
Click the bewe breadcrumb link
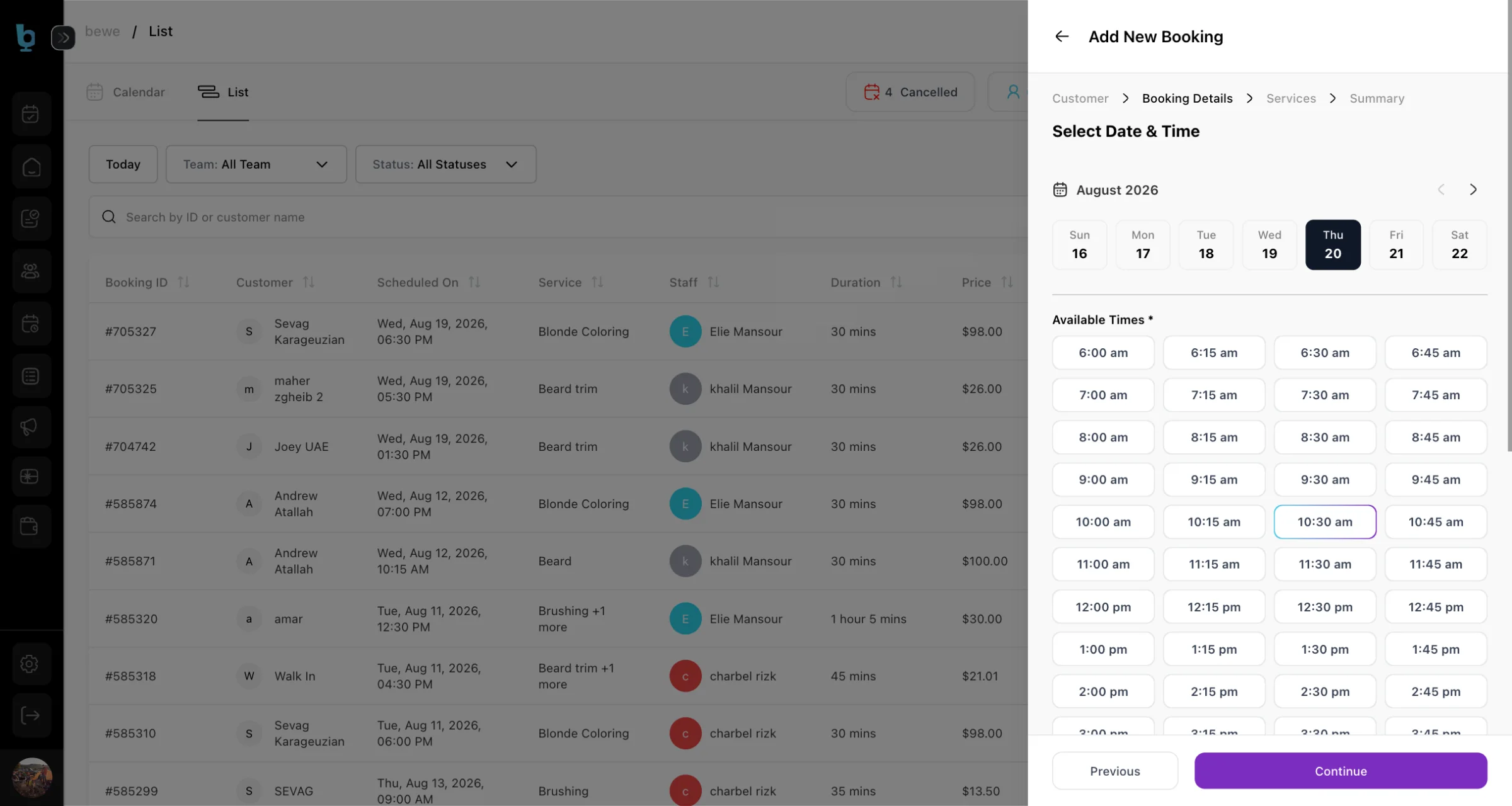point(102,31)
